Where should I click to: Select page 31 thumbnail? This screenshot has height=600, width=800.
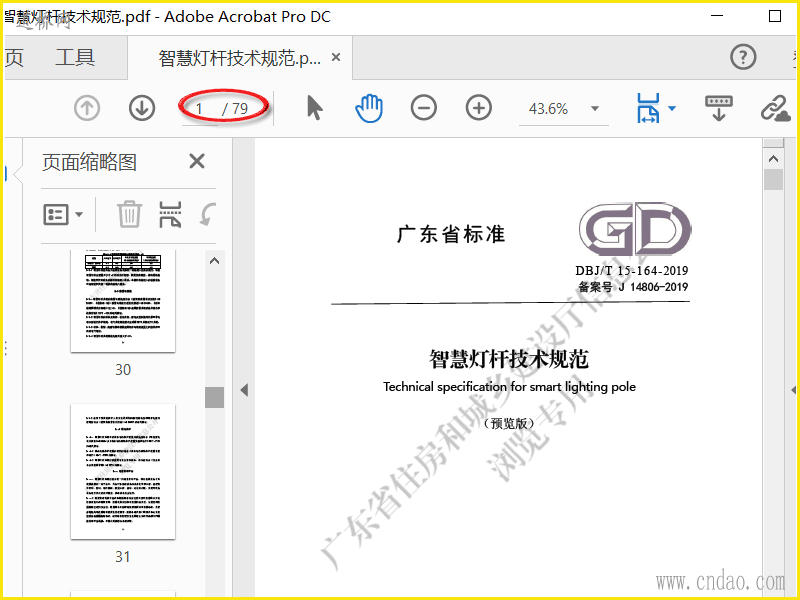(123, 471)
